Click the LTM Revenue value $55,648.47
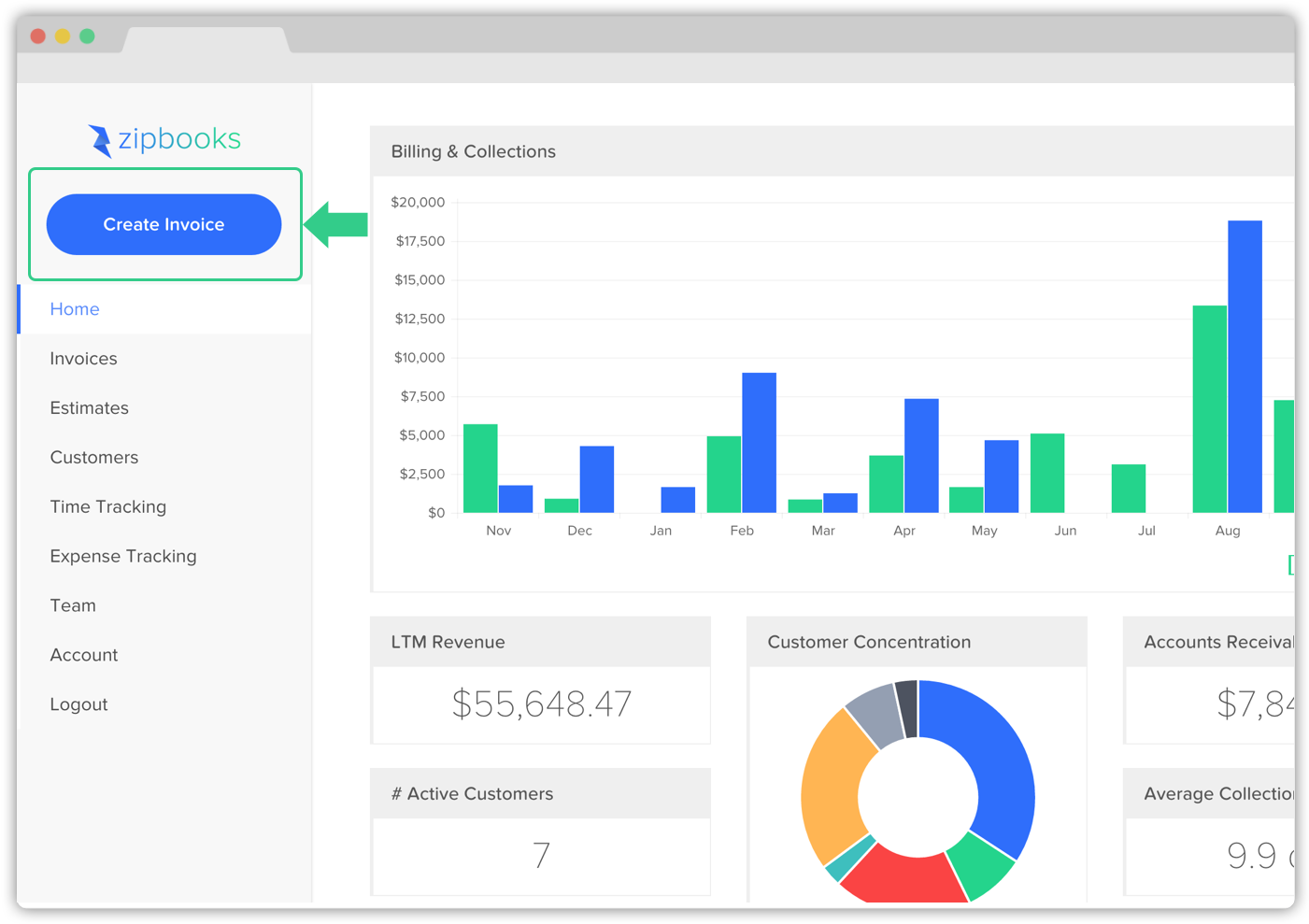 click(542, 704)
